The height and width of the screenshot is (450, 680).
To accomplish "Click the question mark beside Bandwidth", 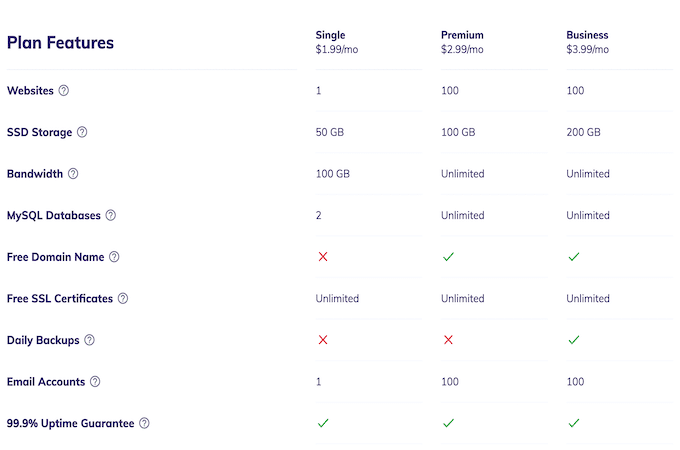I will tap(73, 173).
